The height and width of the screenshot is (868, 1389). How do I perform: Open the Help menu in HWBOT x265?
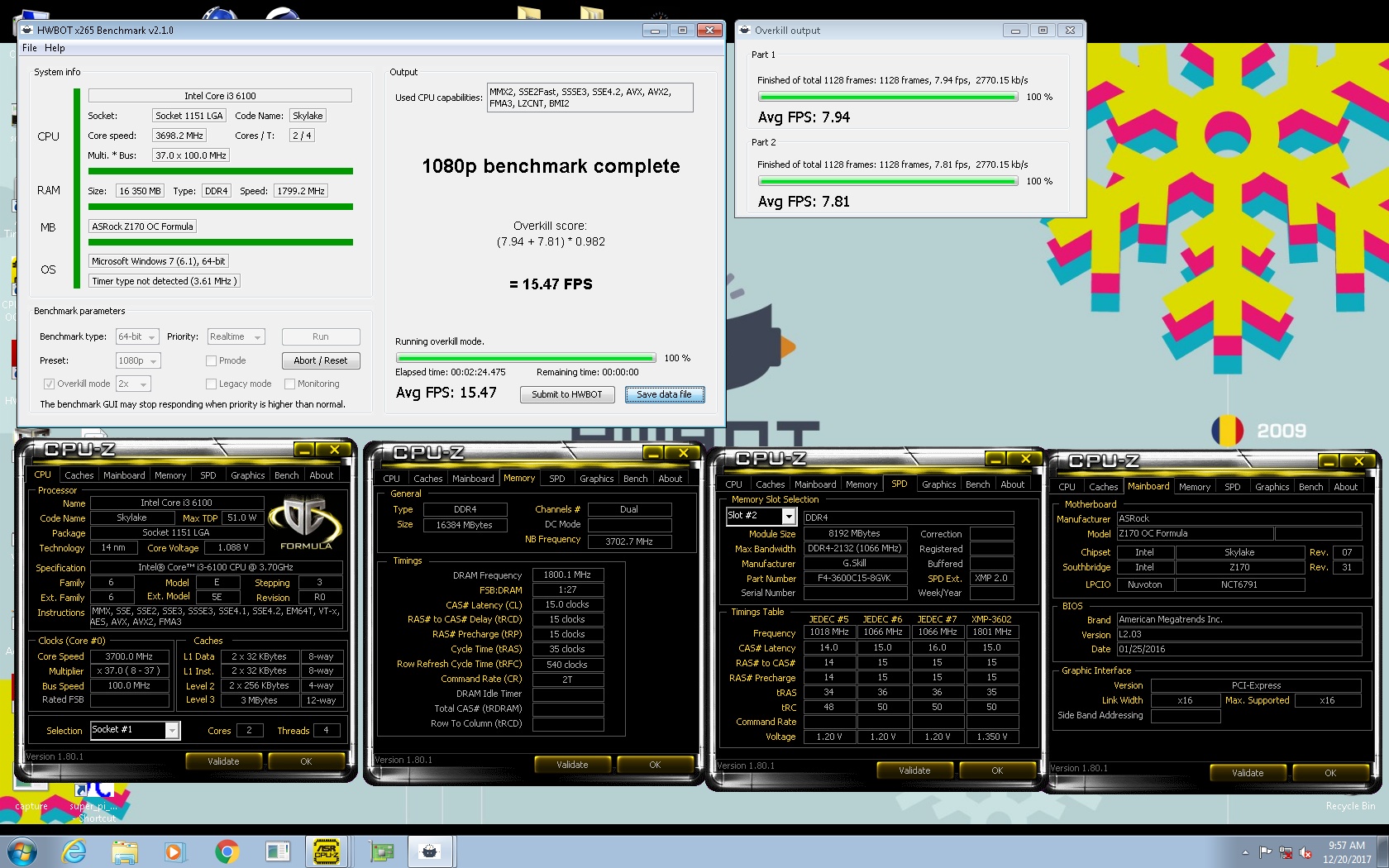click(x=55, y=48)
